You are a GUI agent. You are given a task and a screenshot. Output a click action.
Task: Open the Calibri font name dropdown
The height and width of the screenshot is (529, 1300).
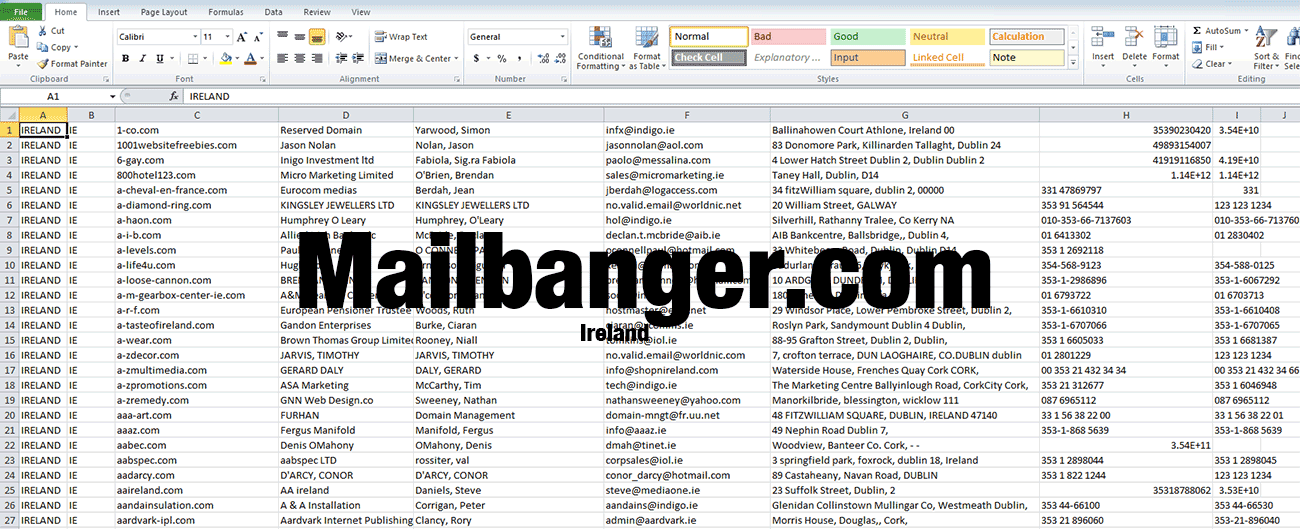pos(194,37)
